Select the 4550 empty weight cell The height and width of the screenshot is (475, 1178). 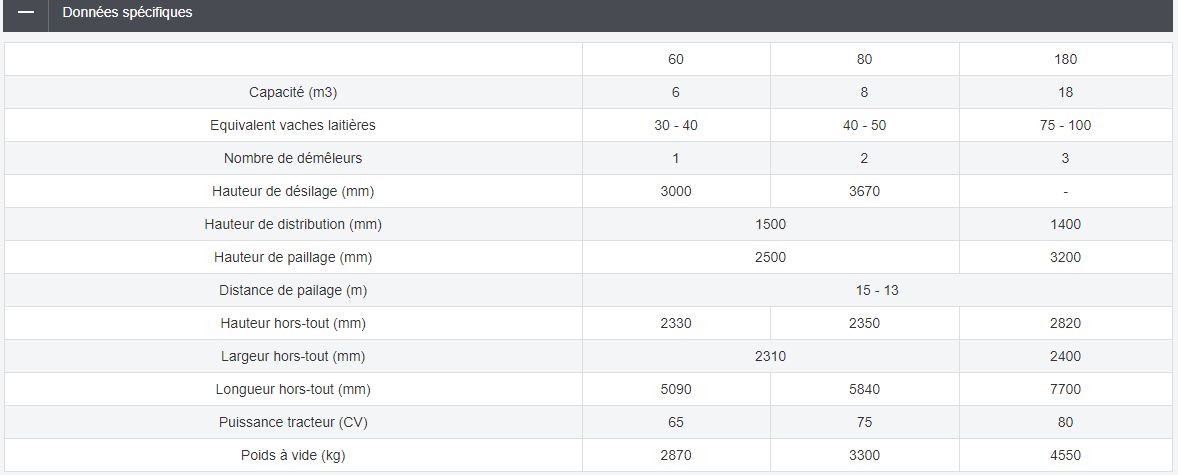[1065, 455]
